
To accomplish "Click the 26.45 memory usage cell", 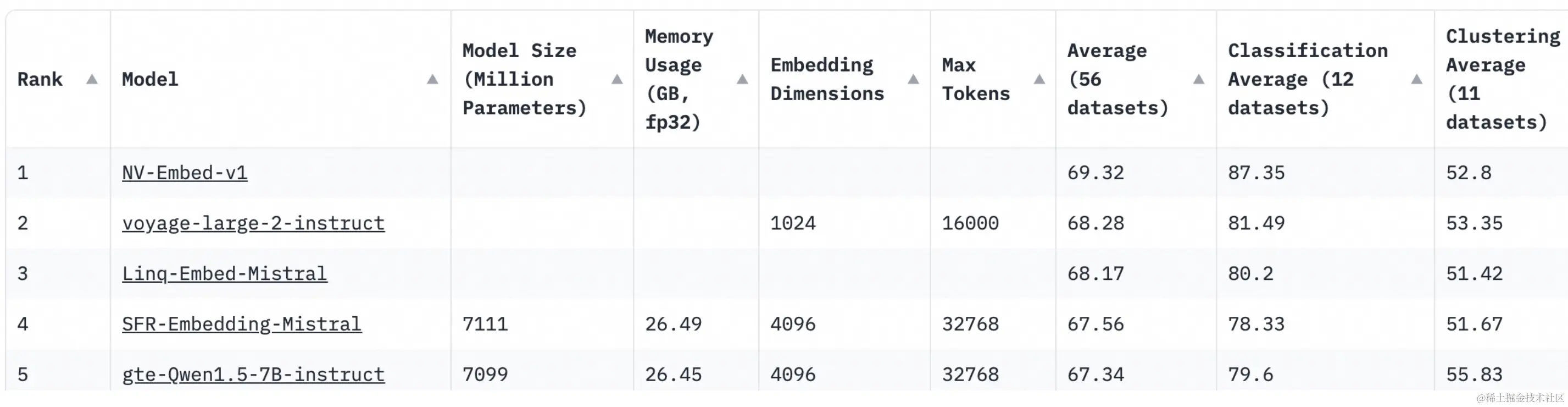I will pos(673,375).
